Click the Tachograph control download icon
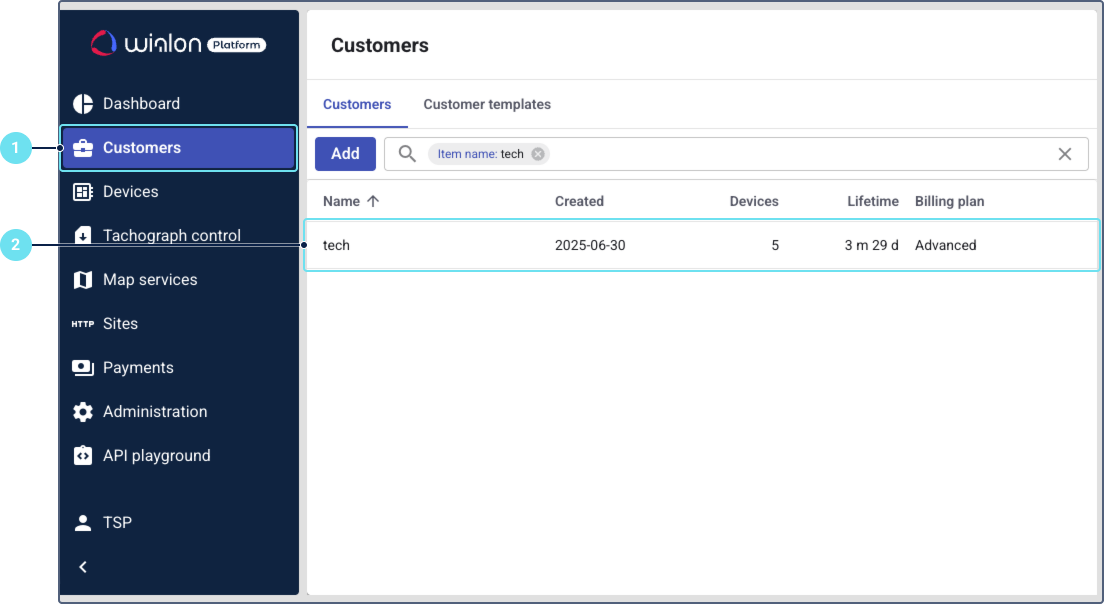This screenshot has width=1104, height=604. click(83, 236)
